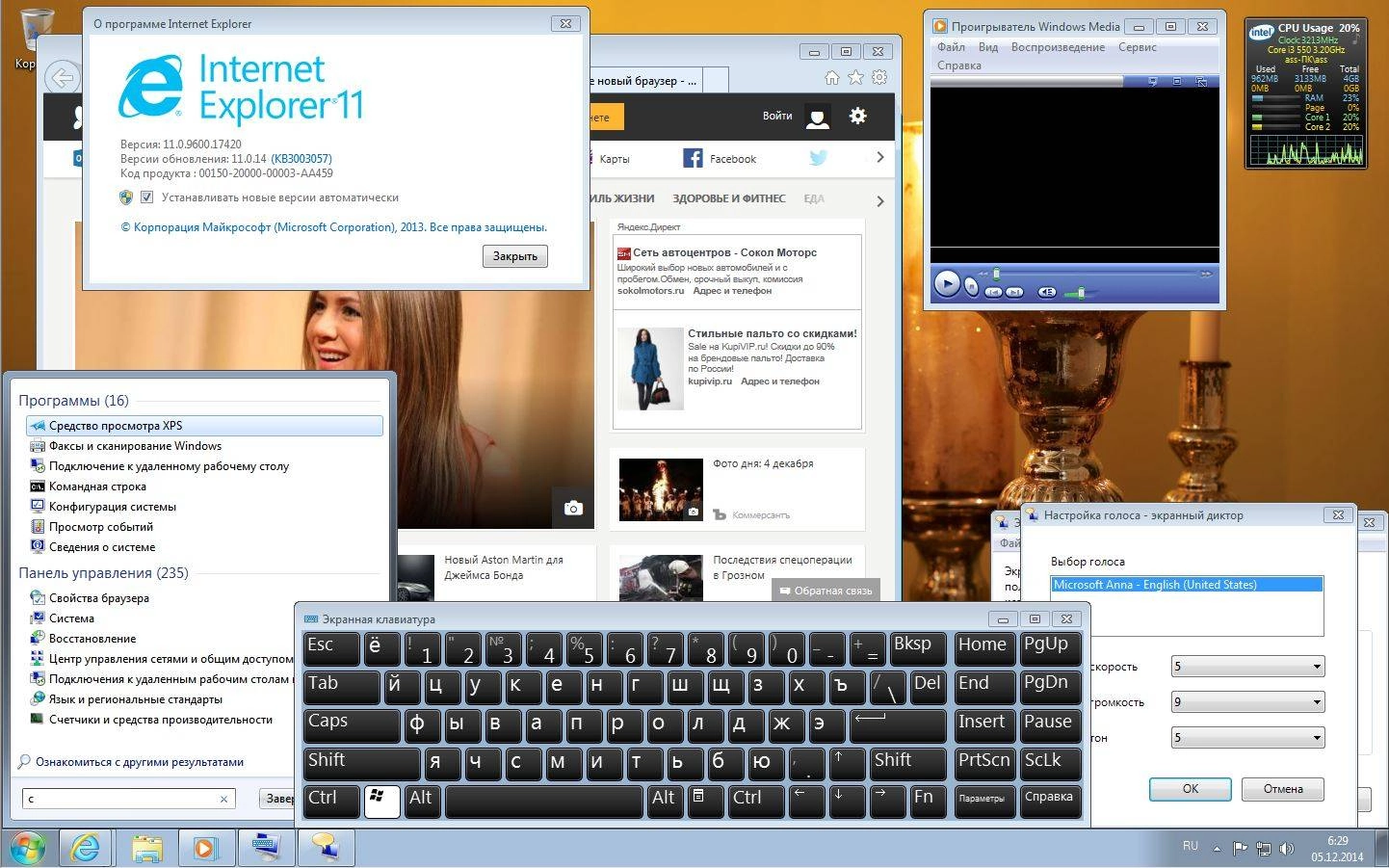This screenshot has height=868, width=1389.
Task: Open the IE home page icon
Action: tap(832, 78)
